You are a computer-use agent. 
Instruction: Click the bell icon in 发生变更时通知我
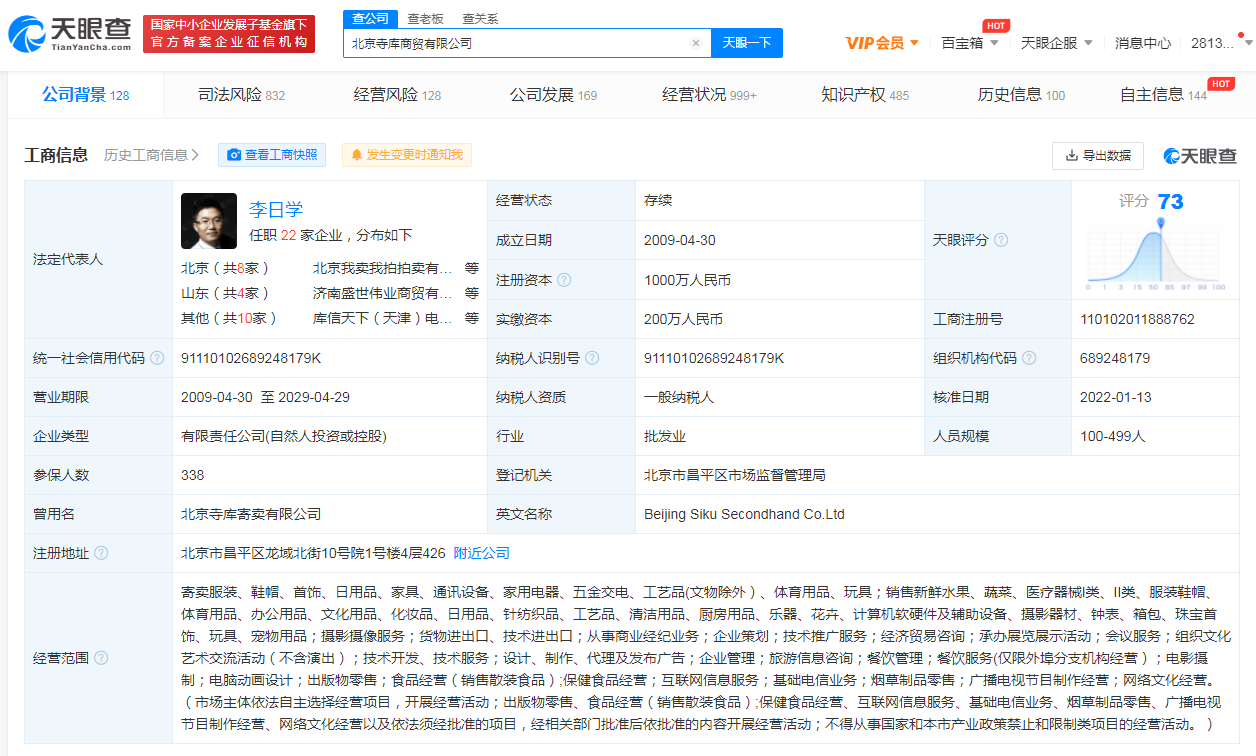pyautogui.click(x=356, y=155)
